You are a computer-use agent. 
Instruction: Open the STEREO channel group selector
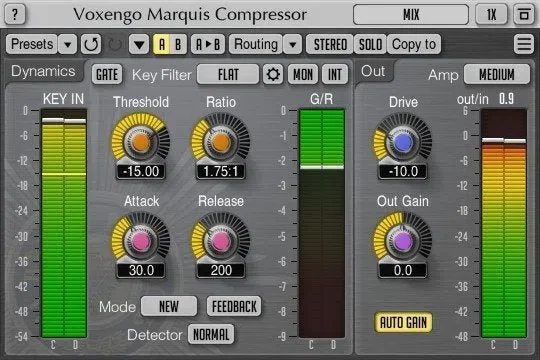[330, 44]
